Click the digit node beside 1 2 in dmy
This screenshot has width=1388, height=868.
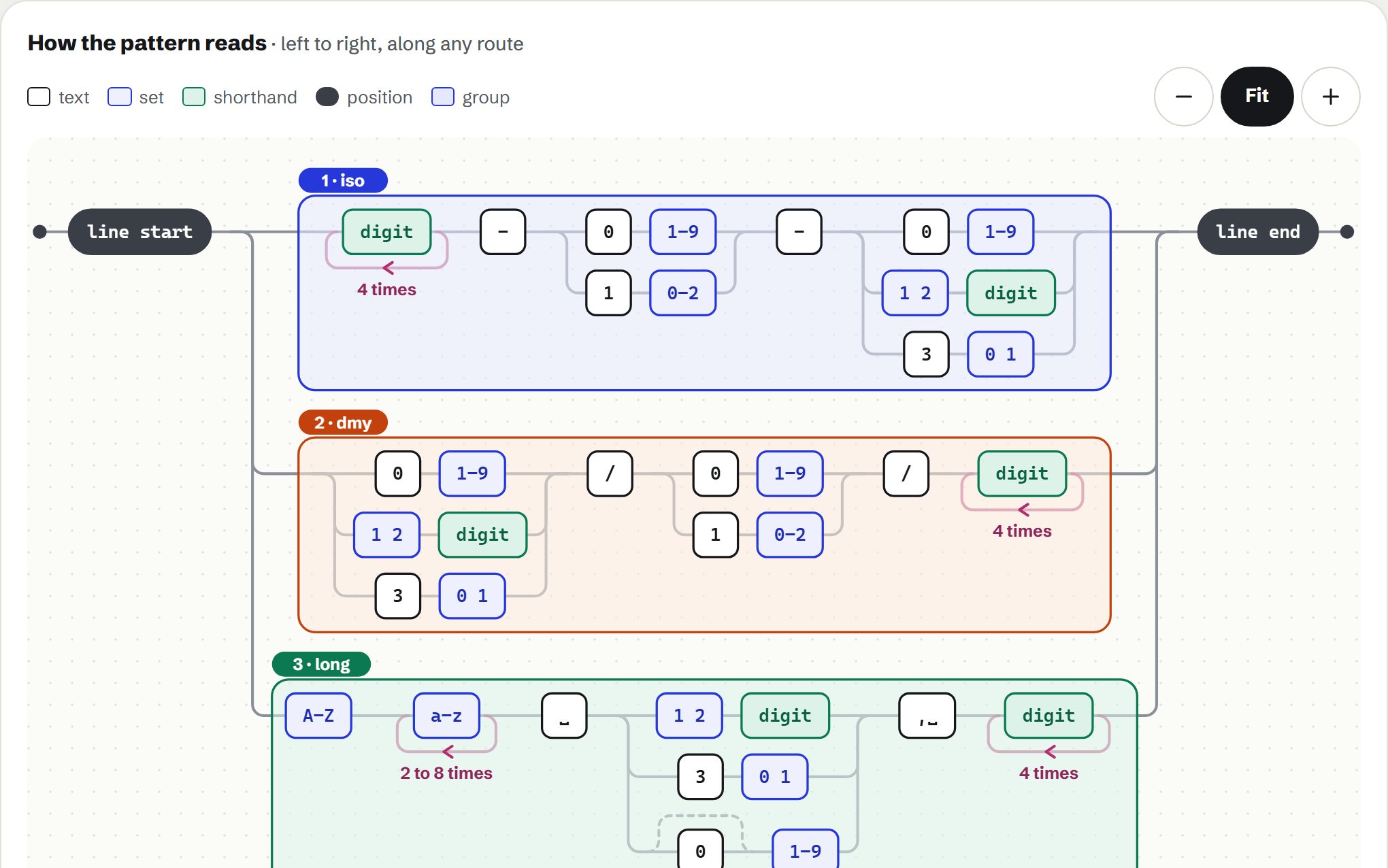pos(482,535)
